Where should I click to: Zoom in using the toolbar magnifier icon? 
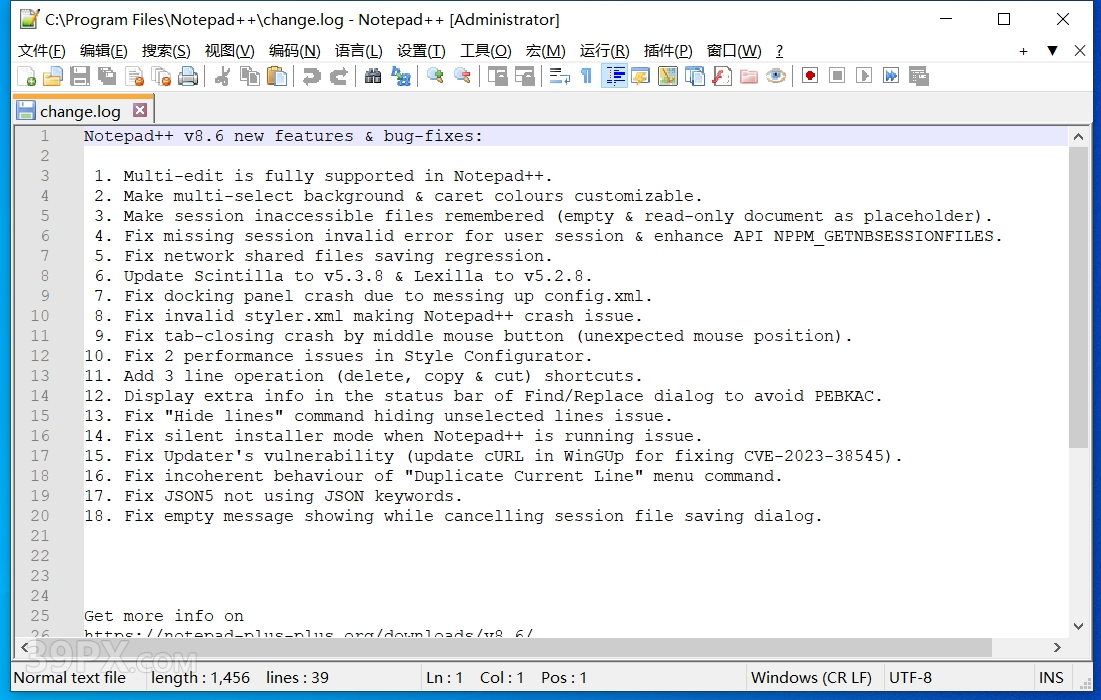tap(433, 75)
